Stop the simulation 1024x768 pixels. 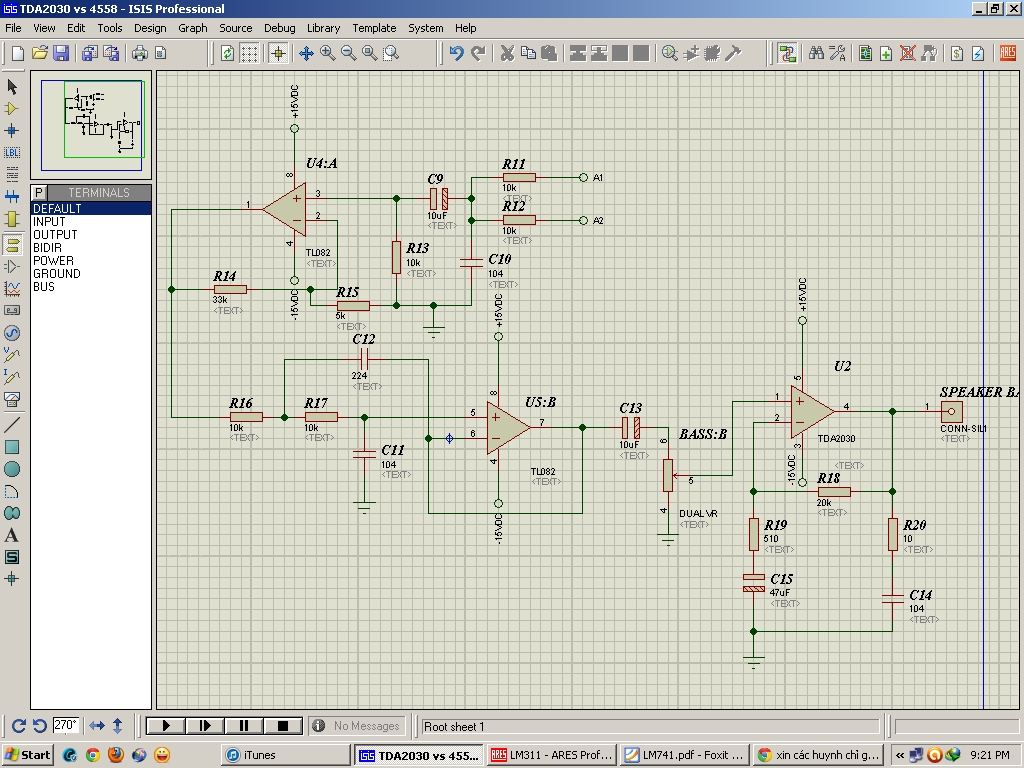(283, 726)
